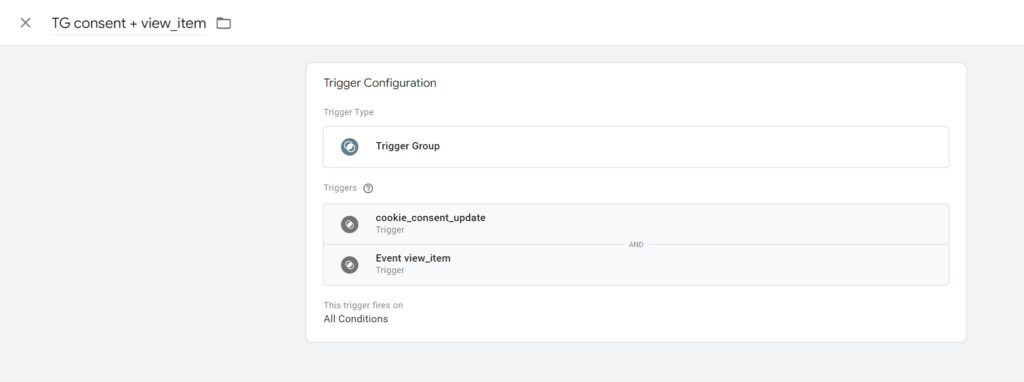Click the AND separator between triggers
The image size is (1024, 382).
click(x=636, y=245)
